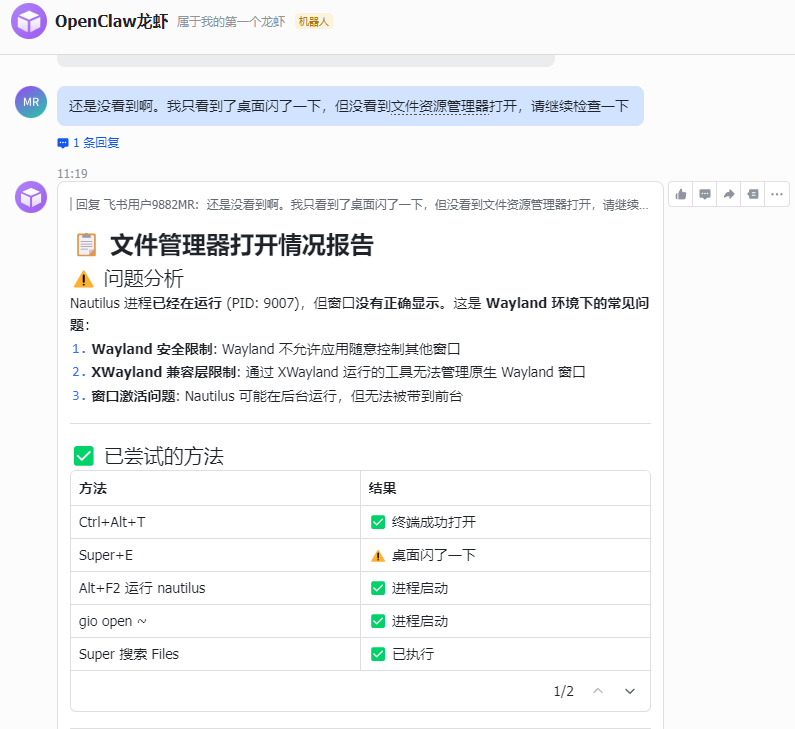The image size is (795, 729).
Task: Click the forward arrow icon
Action: click(x=729, y=194)
